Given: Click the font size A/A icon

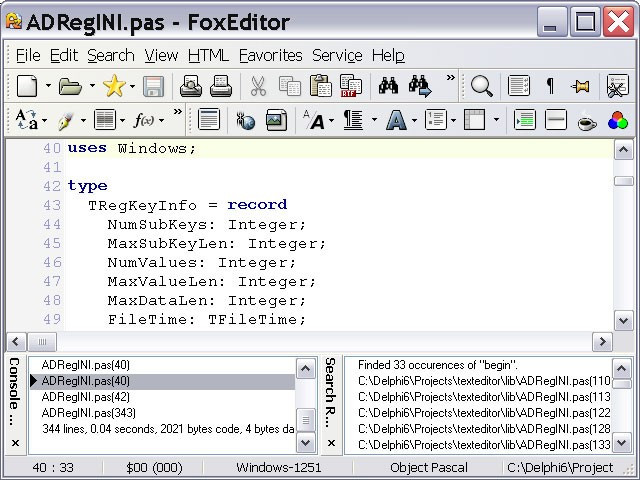Looking at the screenshot, I should (313, 120).
